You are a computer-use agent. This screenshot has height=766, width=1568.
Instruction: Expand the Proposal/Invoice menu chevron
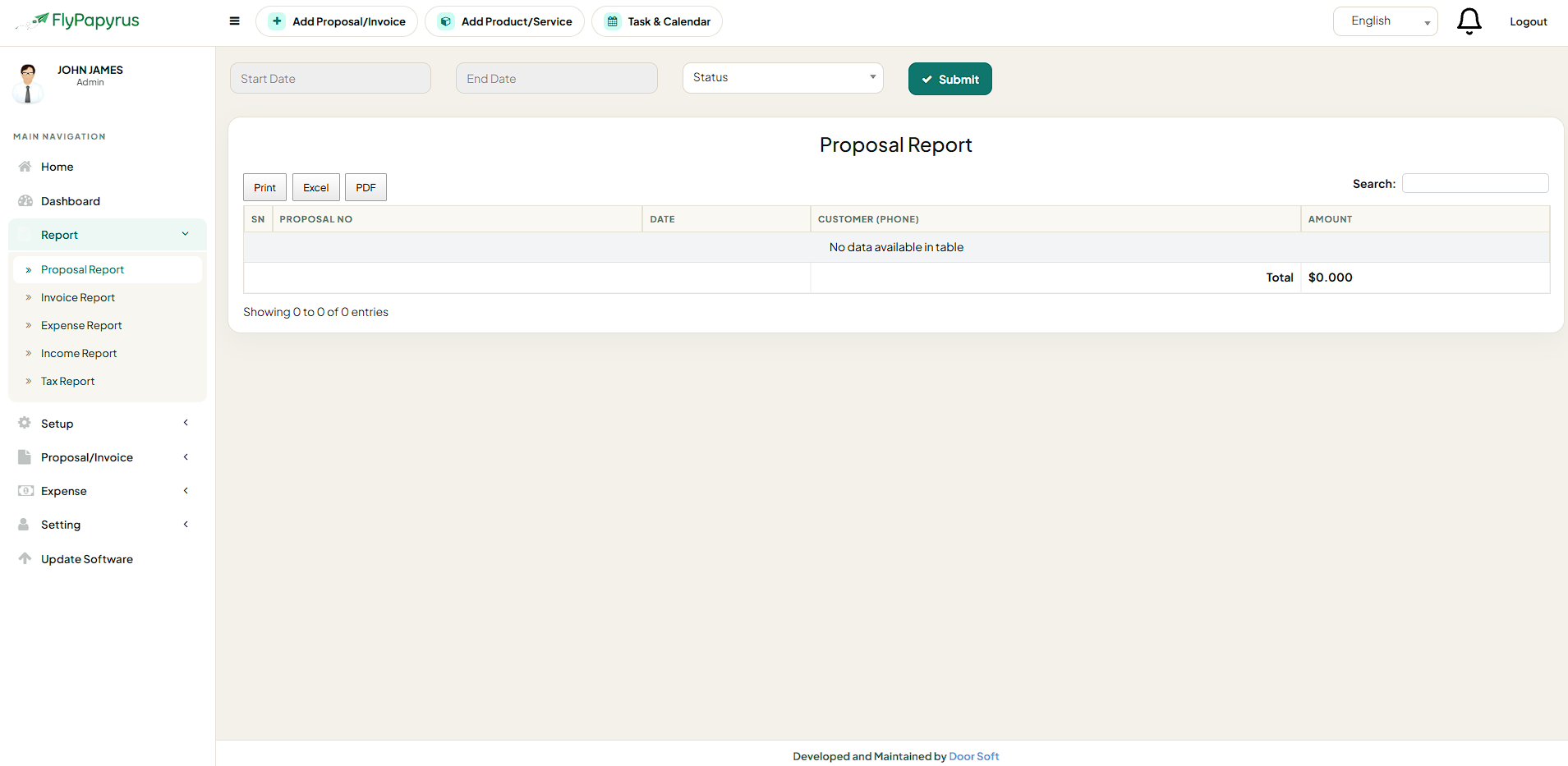(186, 457)
